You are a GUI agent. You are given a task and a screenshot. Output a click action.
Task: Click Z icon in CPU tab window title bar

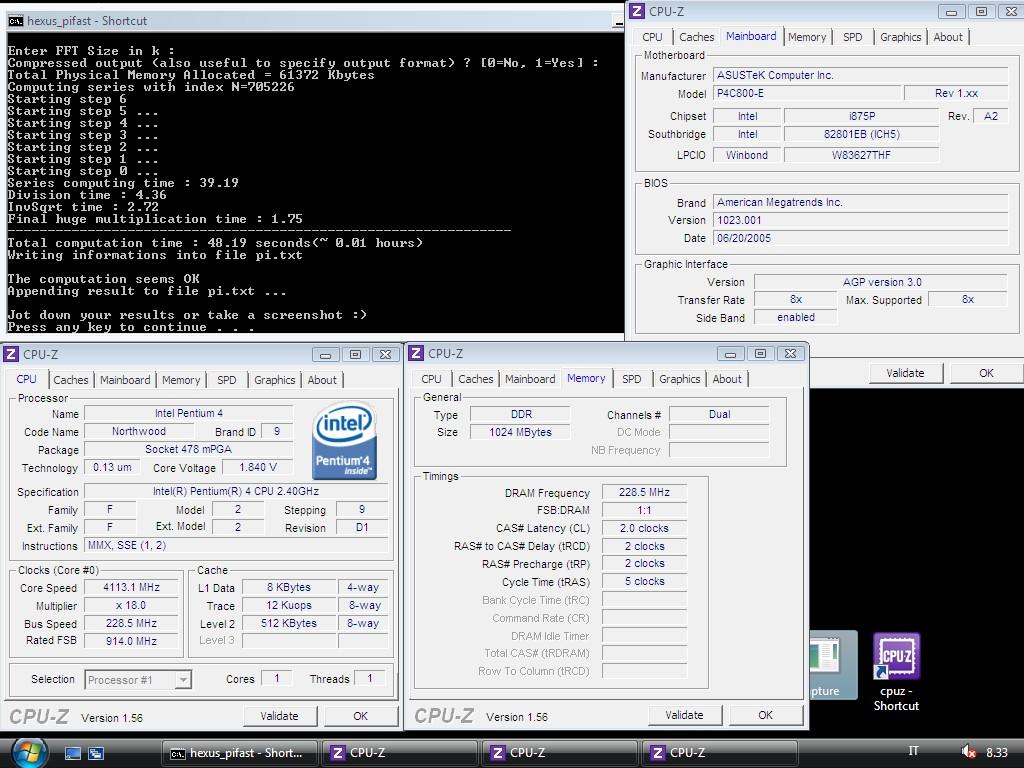pyautogui.click(x=11, y=354)
